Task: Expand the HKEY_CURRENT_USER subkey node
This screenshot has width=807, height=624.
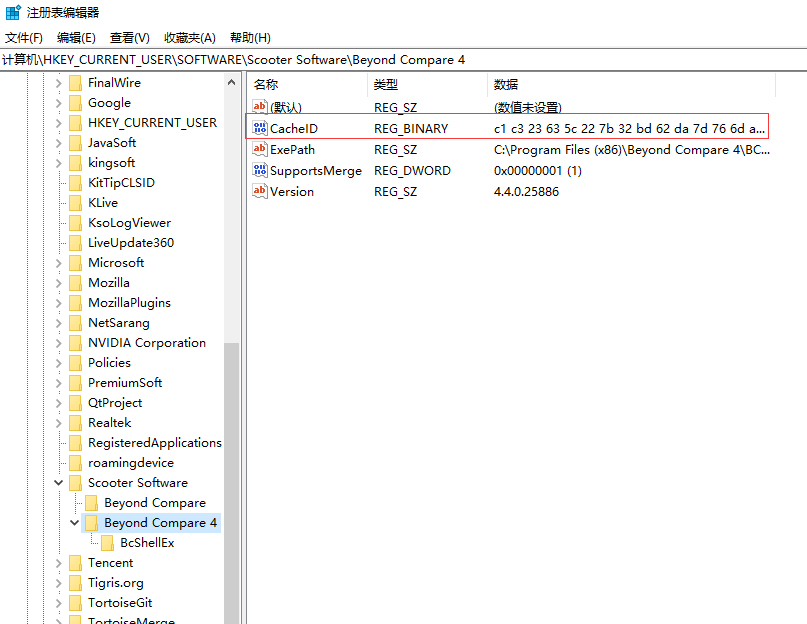Action: pos(59,123)
